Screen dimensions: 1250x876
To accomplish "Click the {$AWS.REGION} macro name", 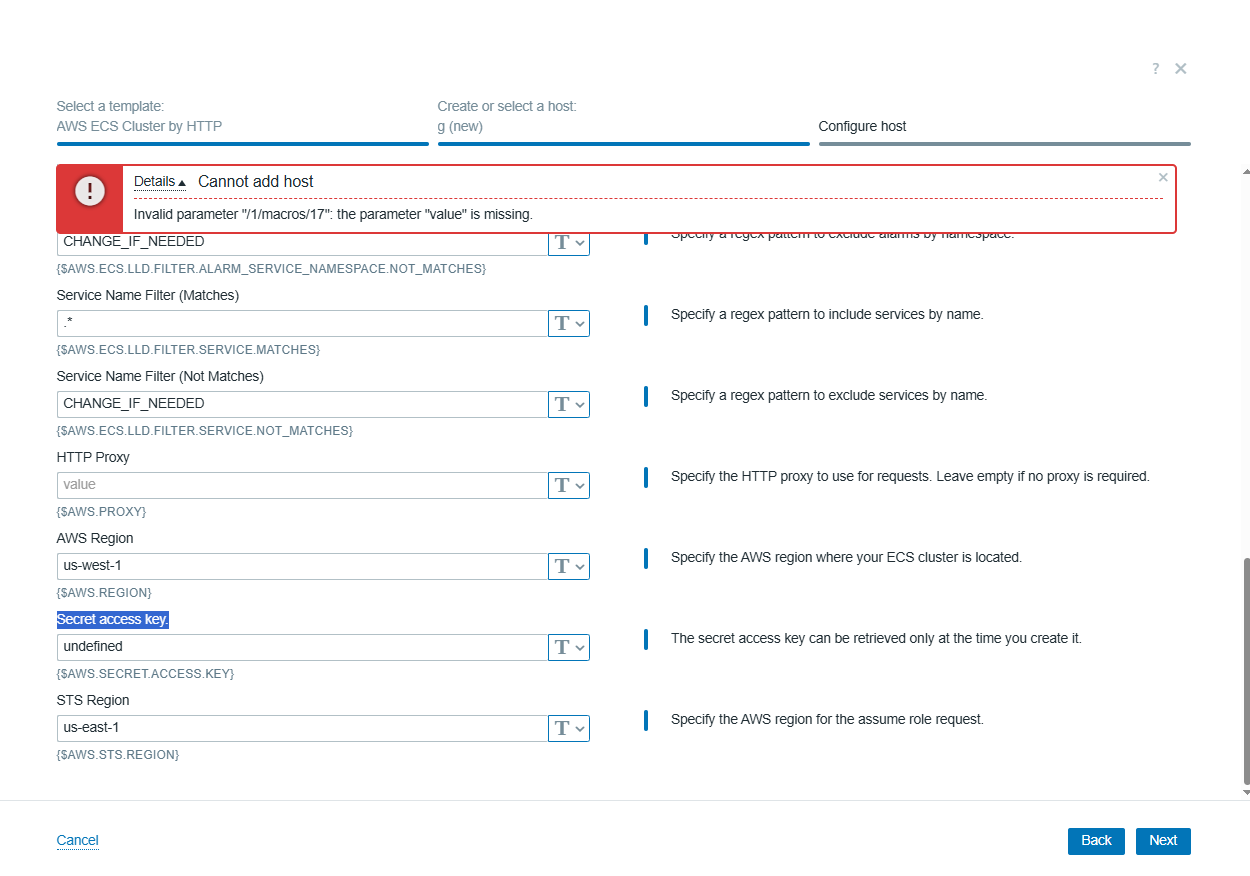I will 104,593.
